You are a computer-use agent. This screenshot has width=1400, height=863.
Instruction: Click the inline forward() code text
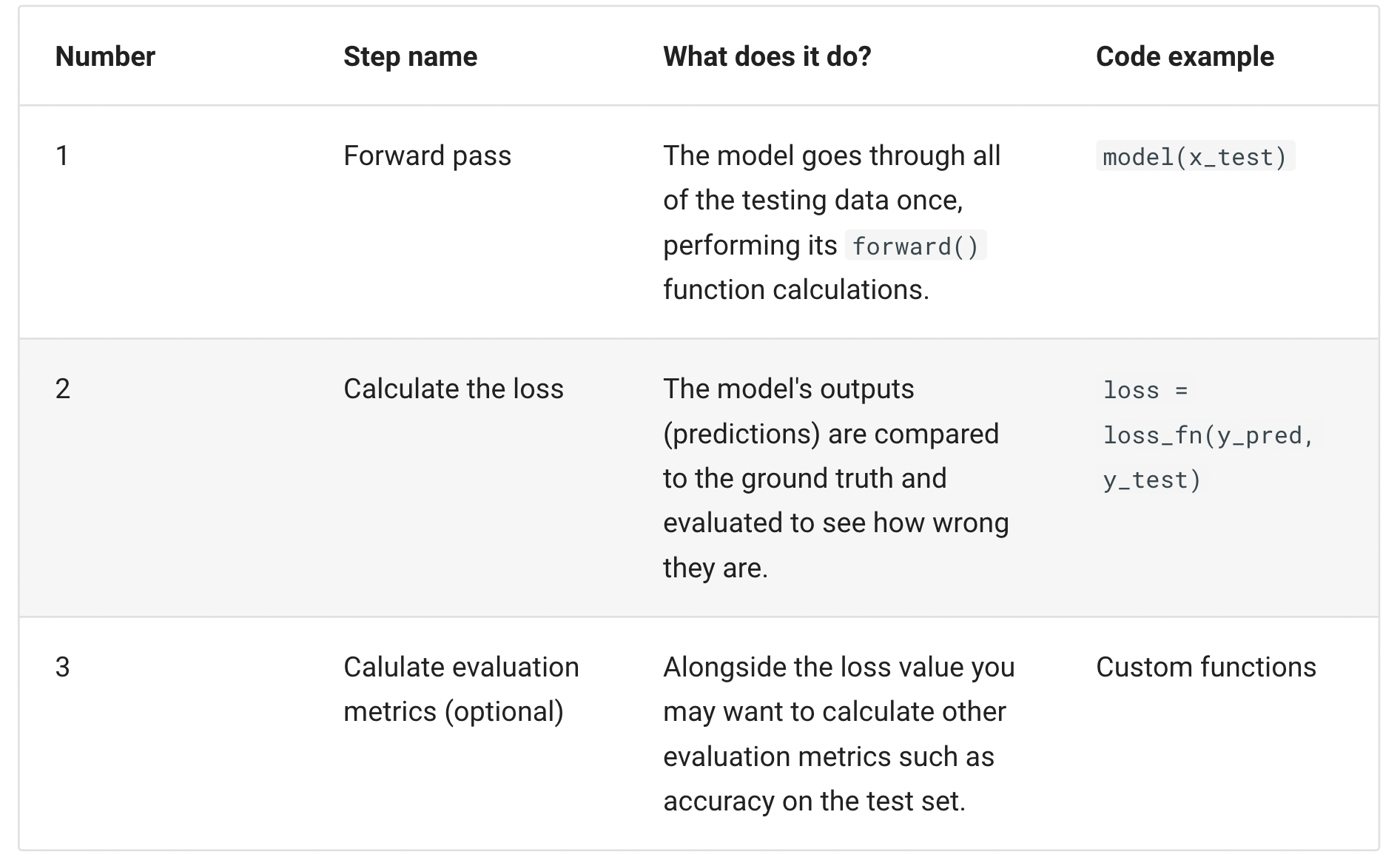tap(915, 246)
